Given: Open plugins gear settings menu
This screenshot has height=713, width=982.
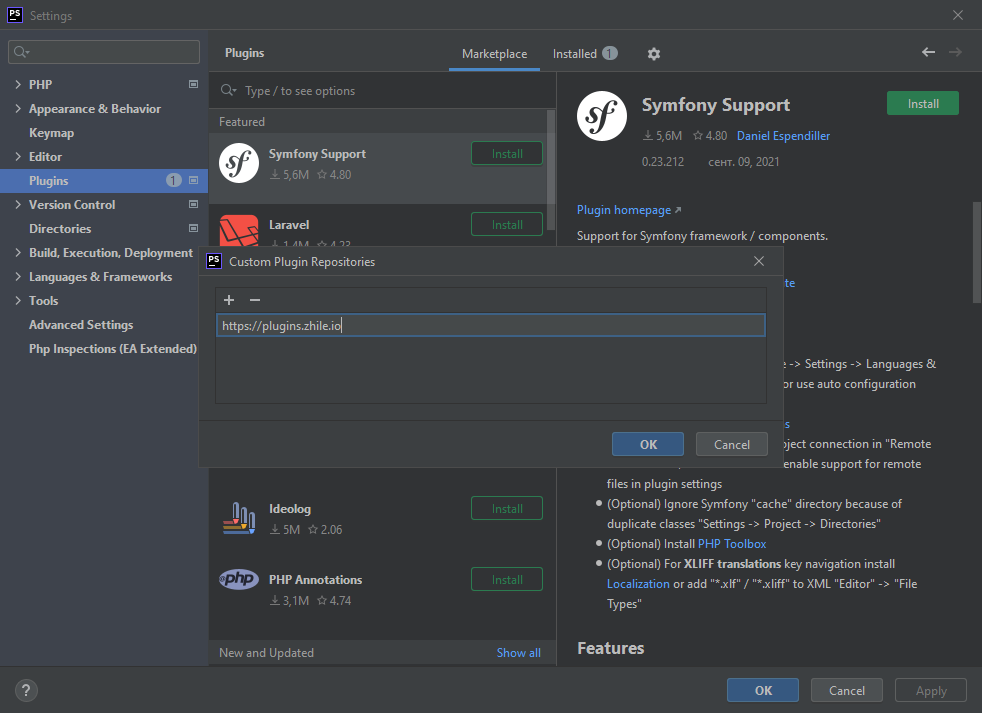Looking at the screenshot, I should pyautogui.click(x=654, y=54).
